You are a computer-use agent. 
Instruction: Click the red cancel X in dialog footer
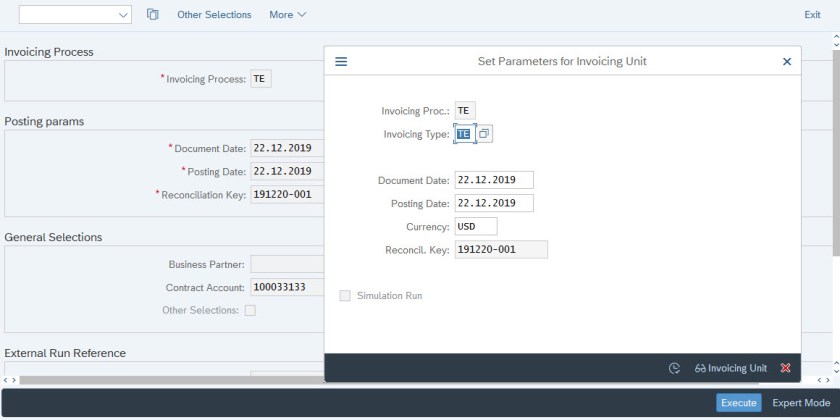tap(786, 368)
